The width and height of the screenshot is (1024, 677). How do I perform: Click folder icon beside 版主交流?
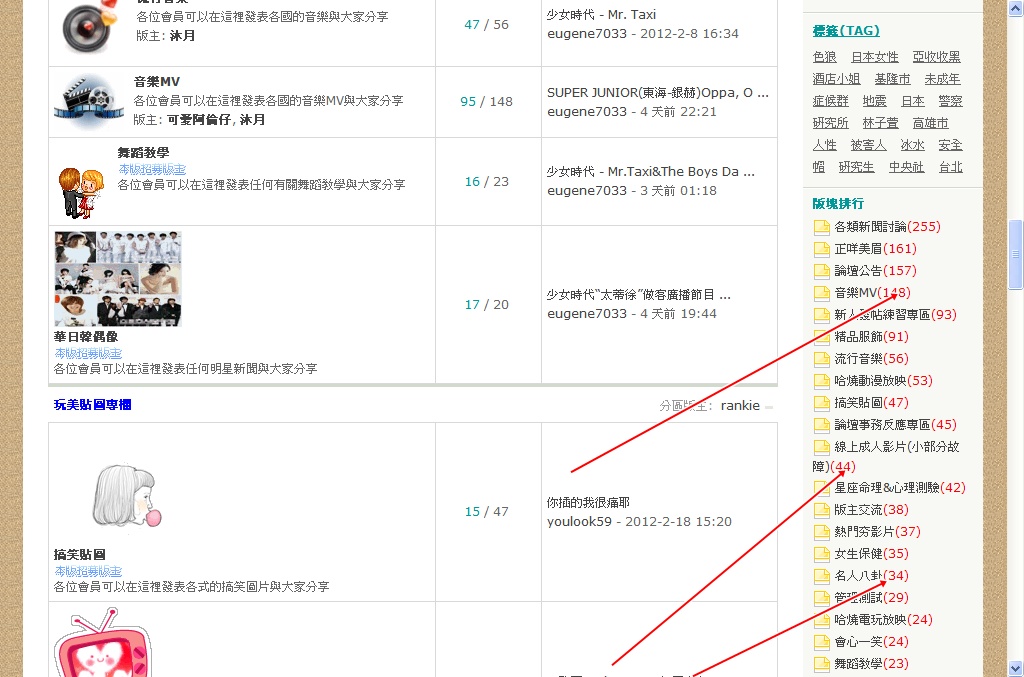pos(822,511)
